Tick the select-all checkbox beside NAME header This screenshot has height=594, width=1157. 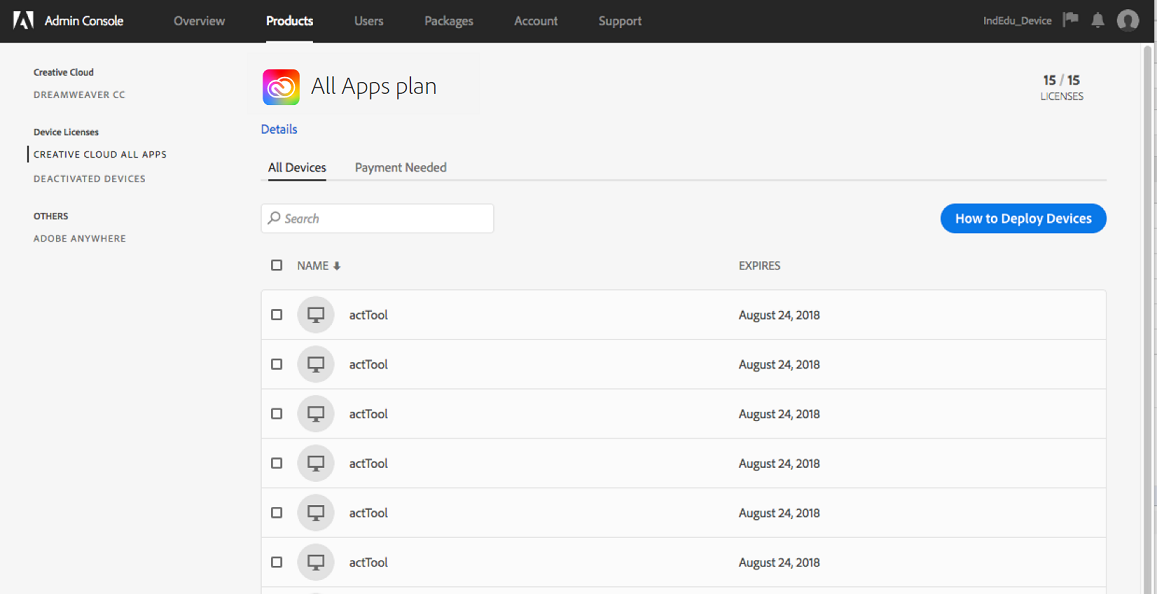tap(277, 266)
